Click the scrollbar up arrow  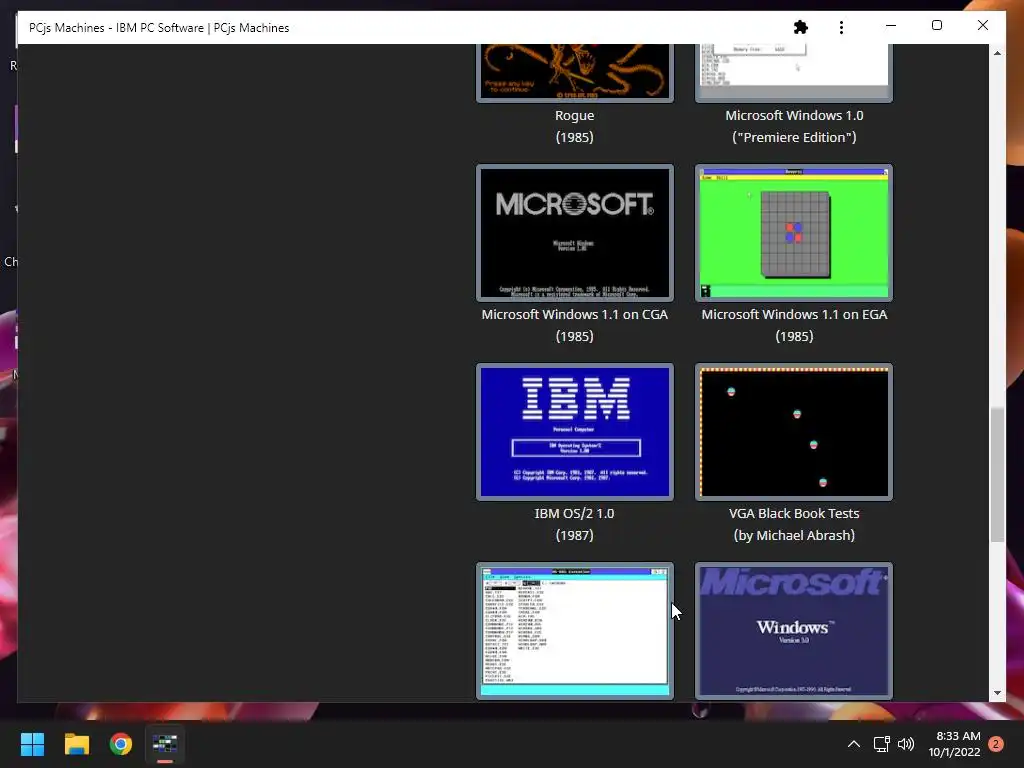[x=997, y=53]
